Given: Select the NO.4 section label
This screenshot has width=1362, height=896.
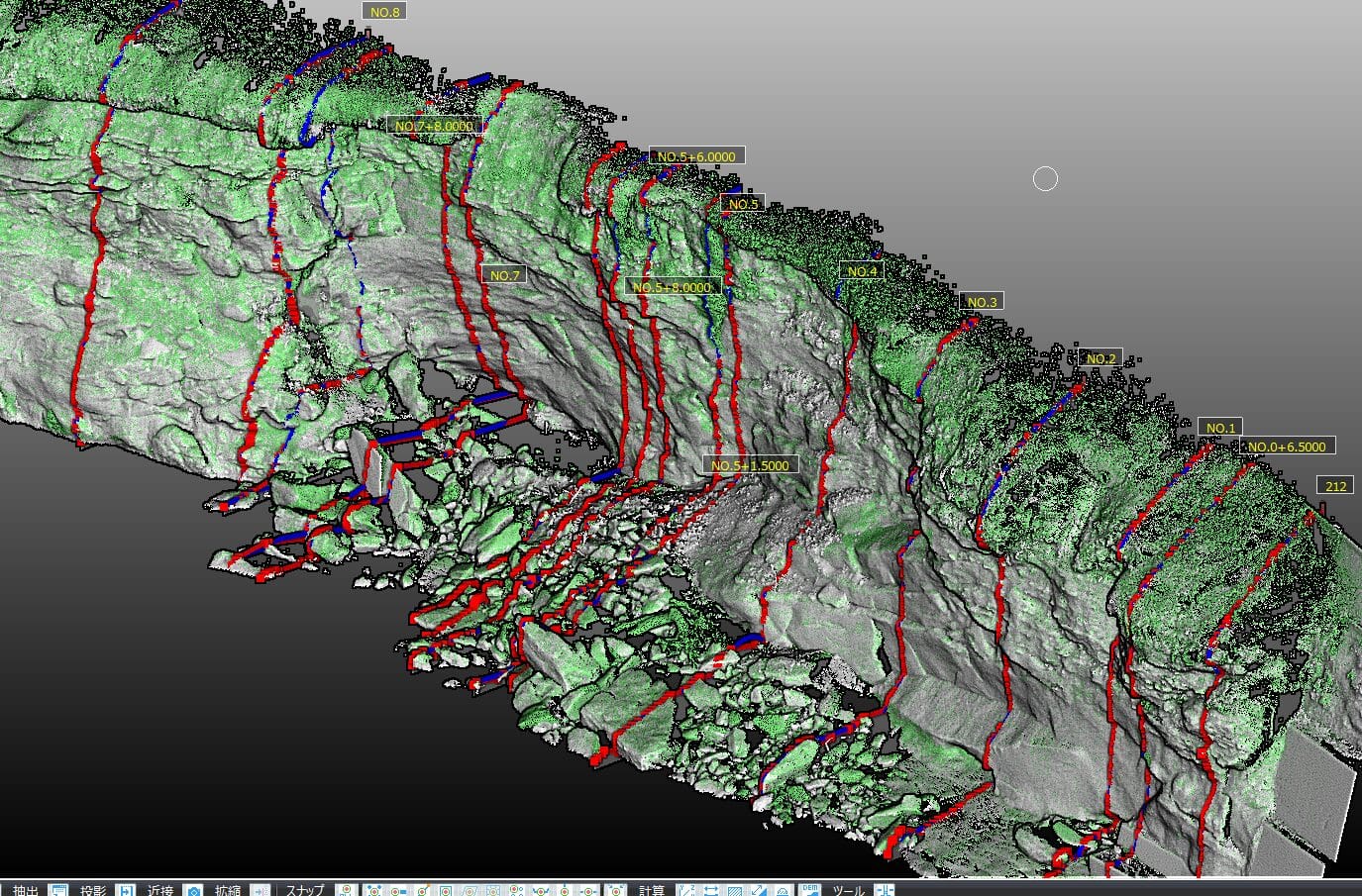Looking at the screenshot, I should click(862, 271).
